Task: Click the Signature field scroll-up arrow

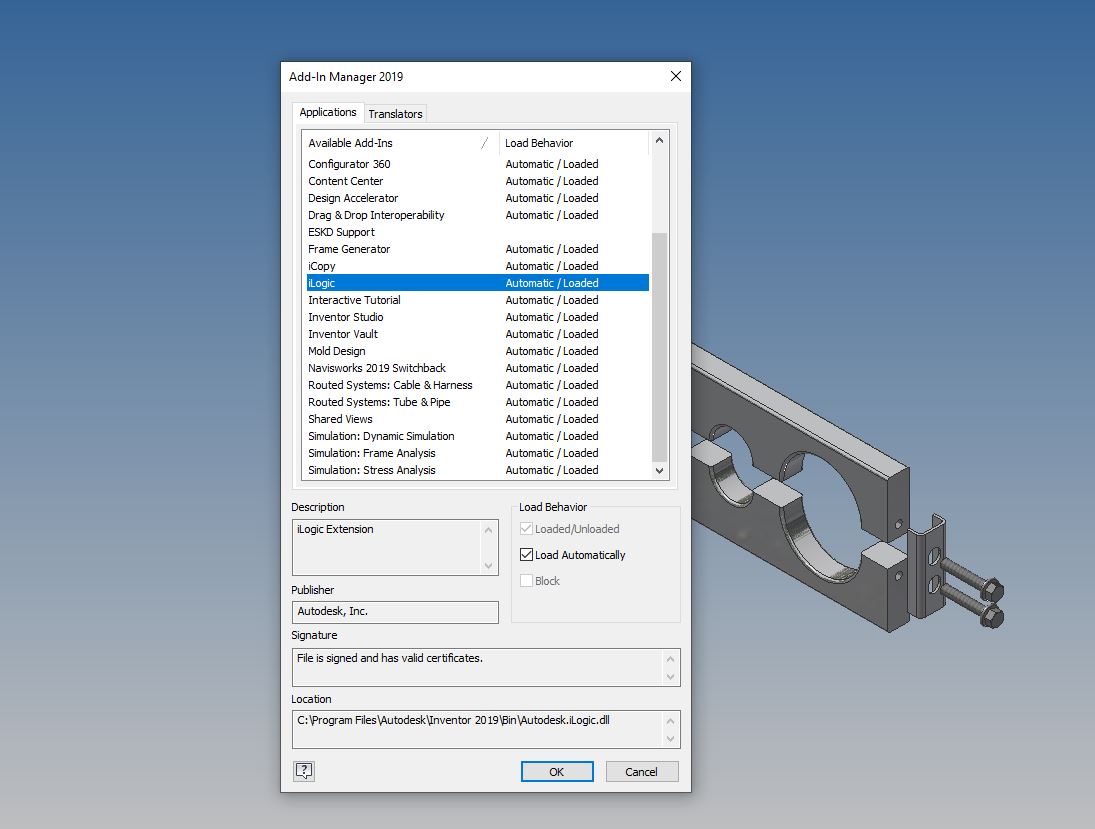Action: (x=671, y=657)
